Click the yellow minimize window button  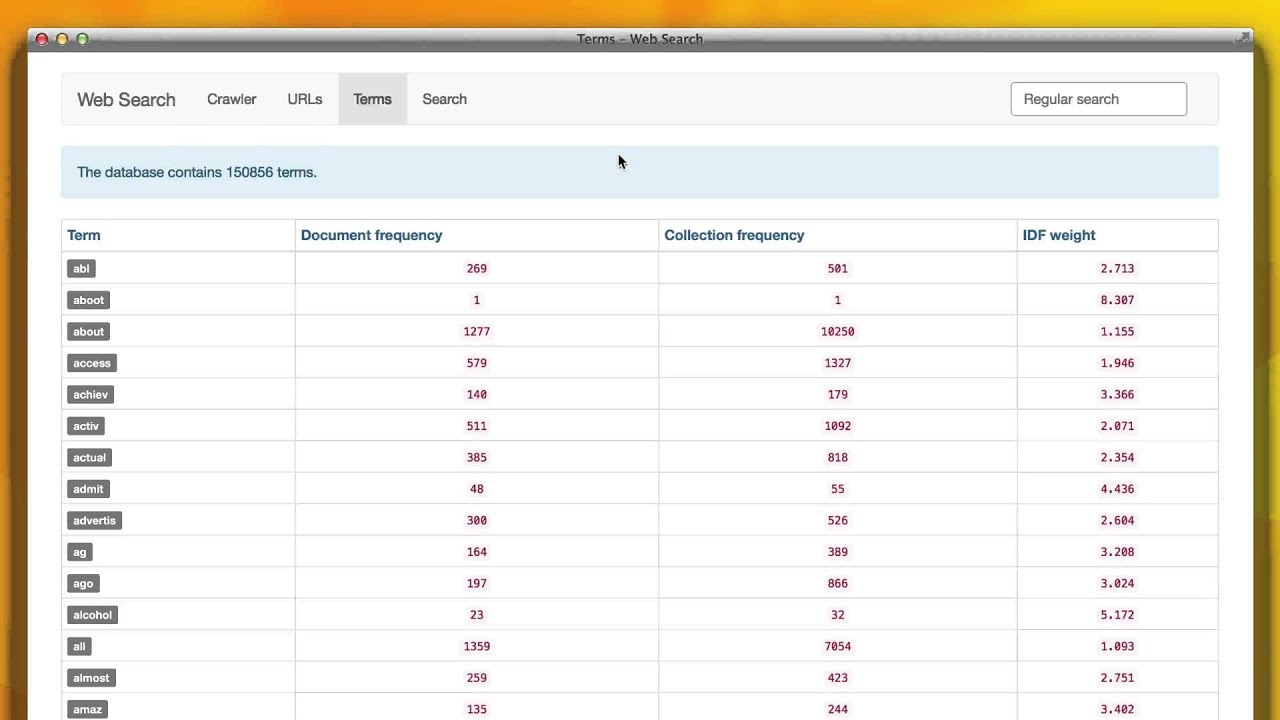pyautogui.click(x=62, y=39)
